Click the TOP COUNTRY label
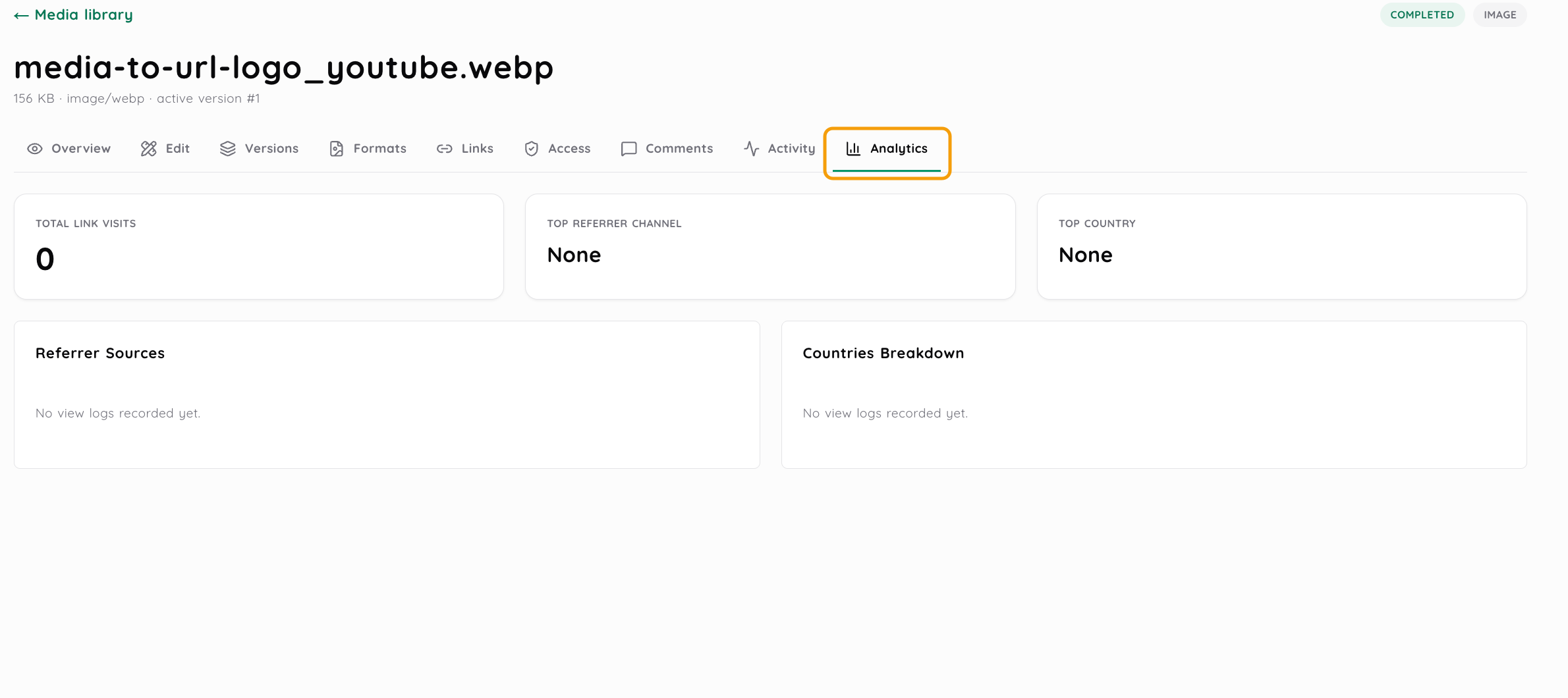The width and height of the screenshot is (1568, 698). coord(1097,224)
